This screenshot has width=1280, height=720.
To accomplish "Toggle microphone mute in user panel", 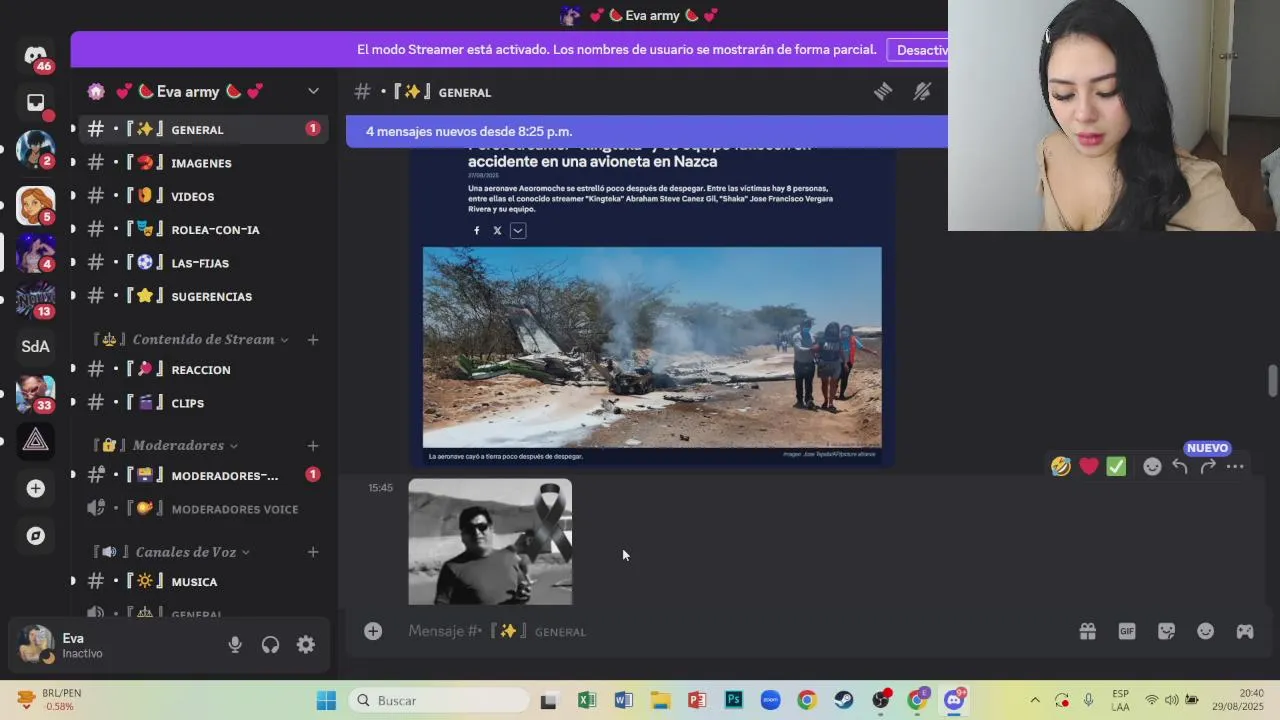I will click(235, 645).
